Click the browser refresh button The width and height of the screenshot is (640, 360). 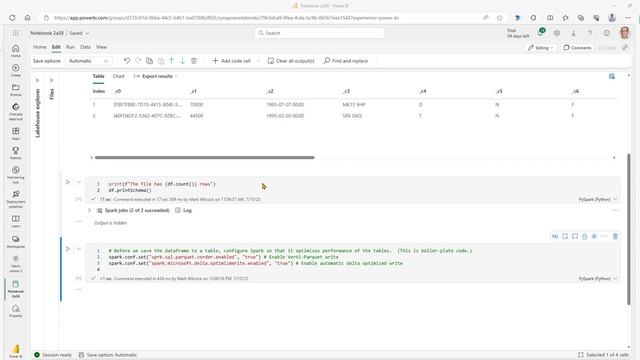(12, 18)
